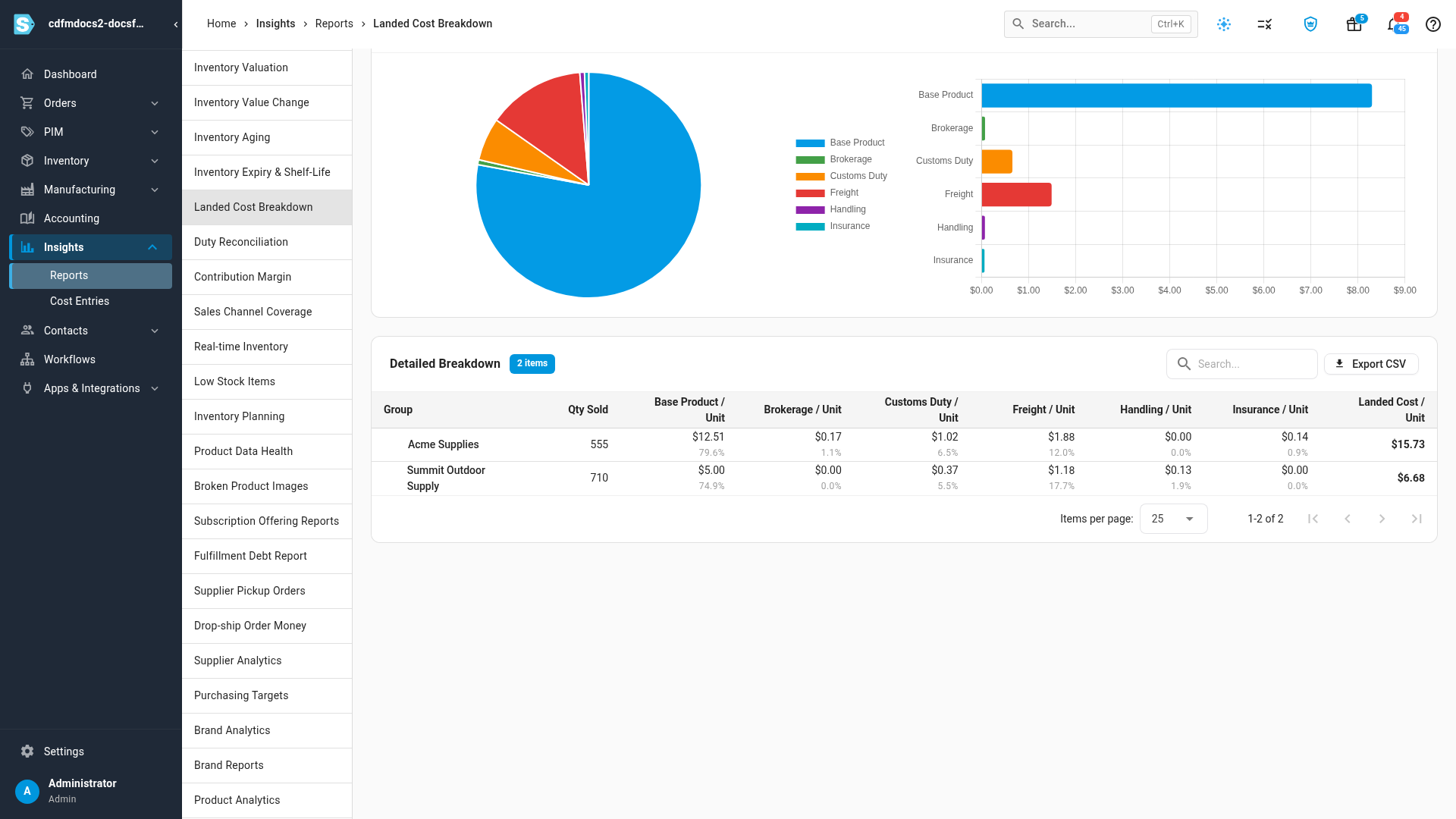Click the Acme Supplies row
This screenshot has height=819, width=1456.
904,444
